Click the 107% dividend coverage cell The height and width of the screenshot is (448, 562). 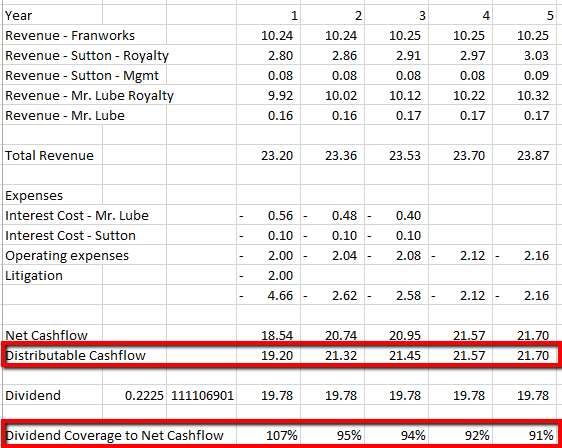pyautogui.click(x=268, y=435)
